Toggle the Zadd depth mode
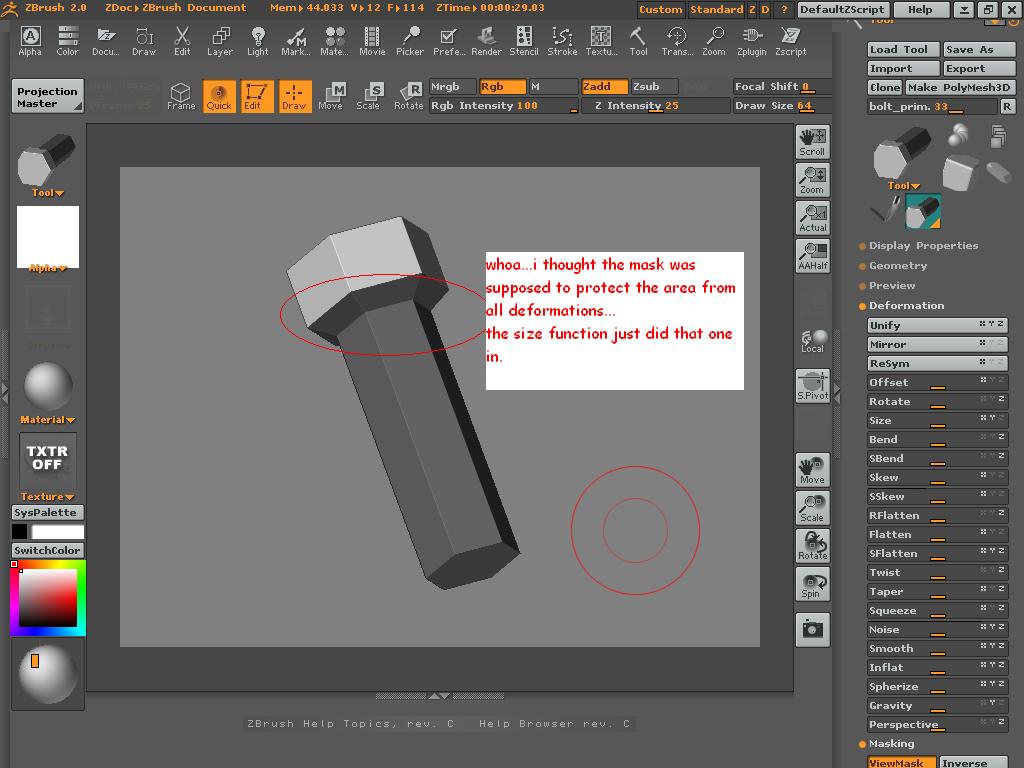The height and width of the screenshot is (768, 1024). (605, 86)
